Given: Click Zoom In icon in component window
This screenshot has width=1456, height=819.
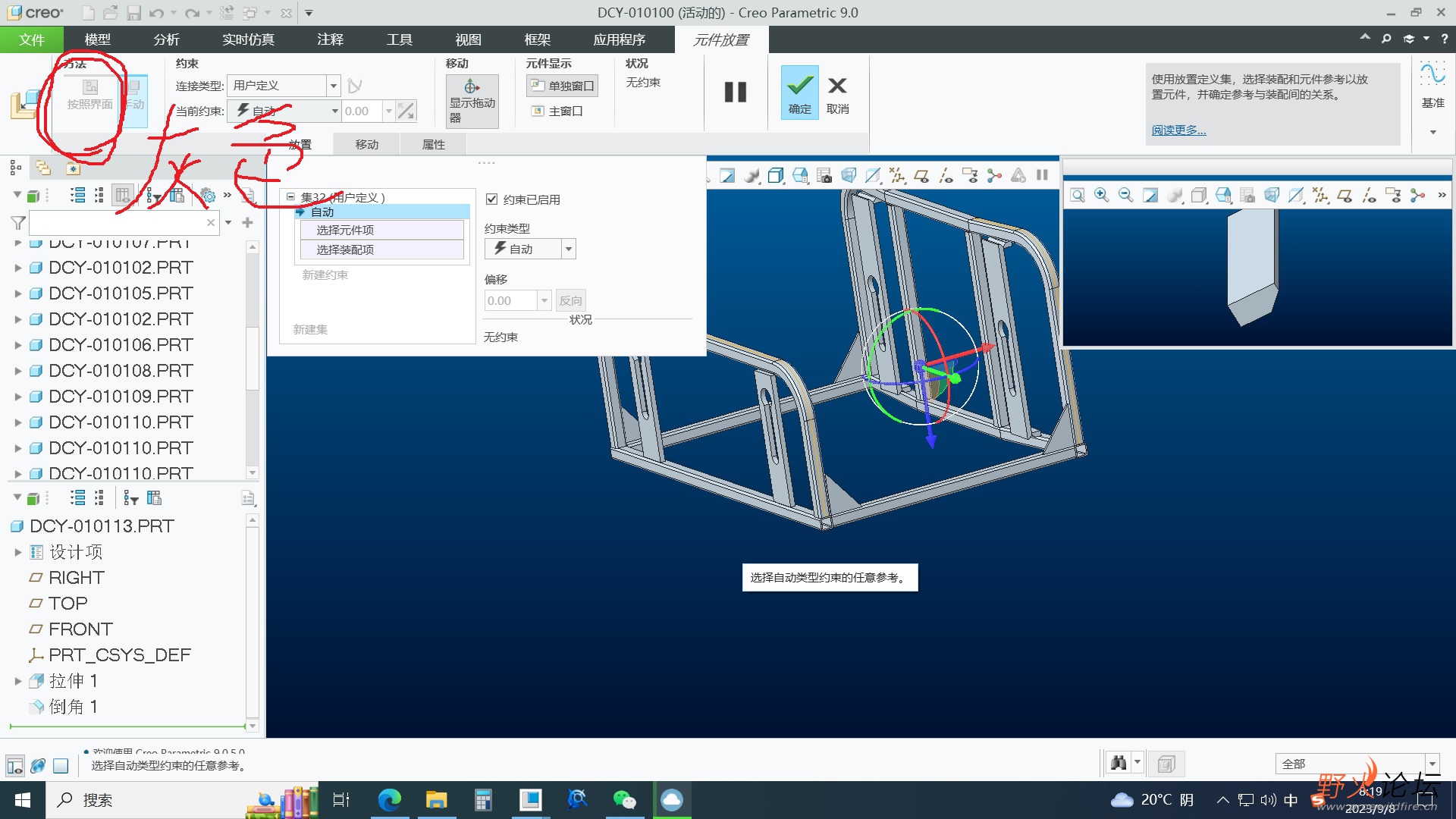Looking at the screenshot, I should 1102,196.
